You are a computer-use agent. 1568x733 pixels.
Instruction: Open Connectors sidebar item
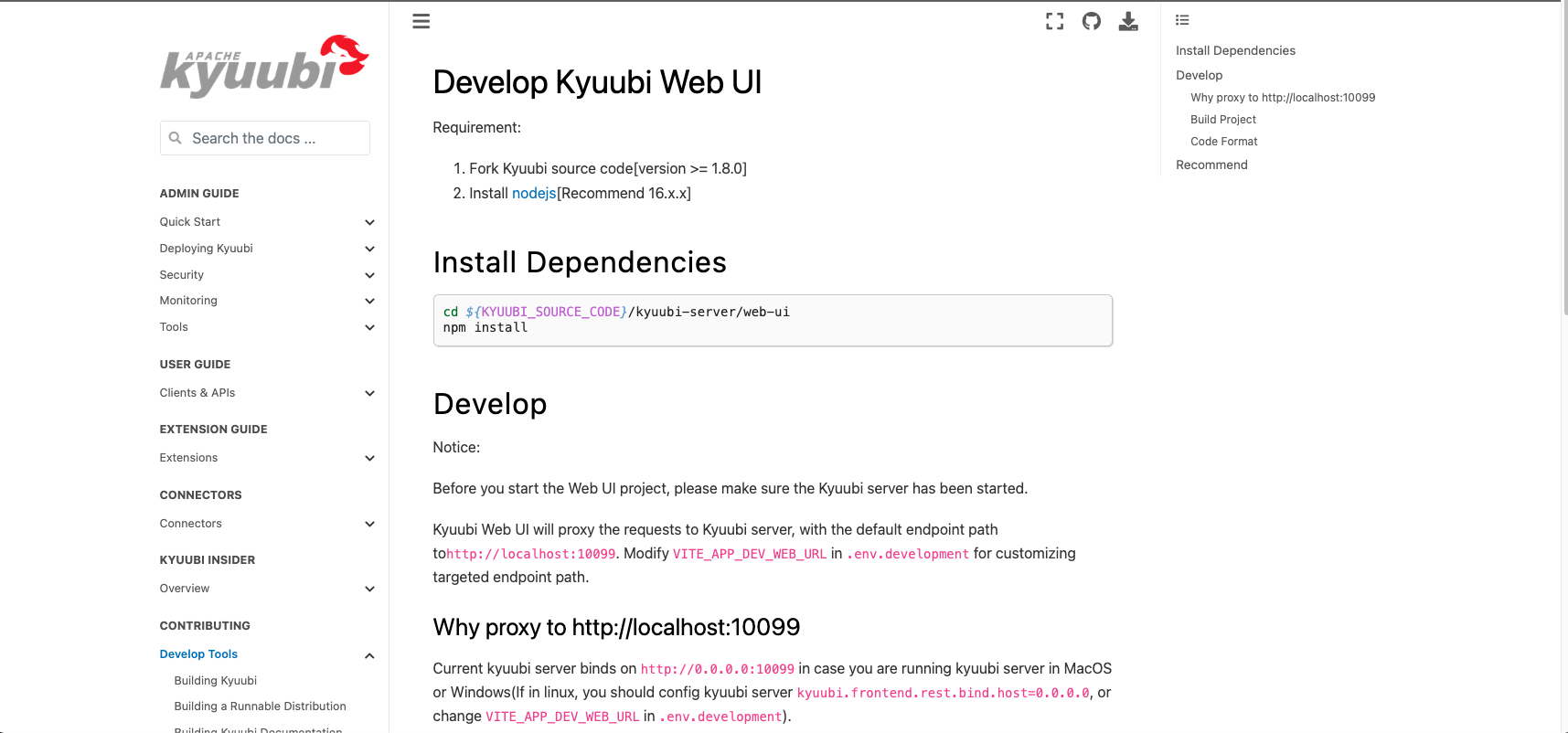click(191, 524)
